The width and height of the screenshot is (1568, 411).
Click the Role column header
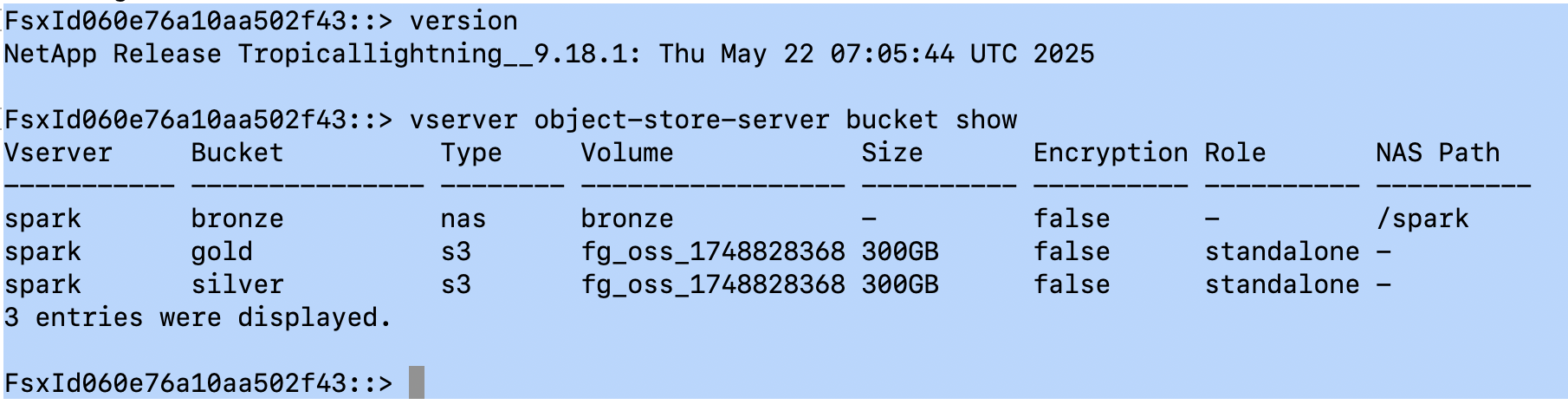1235,153
